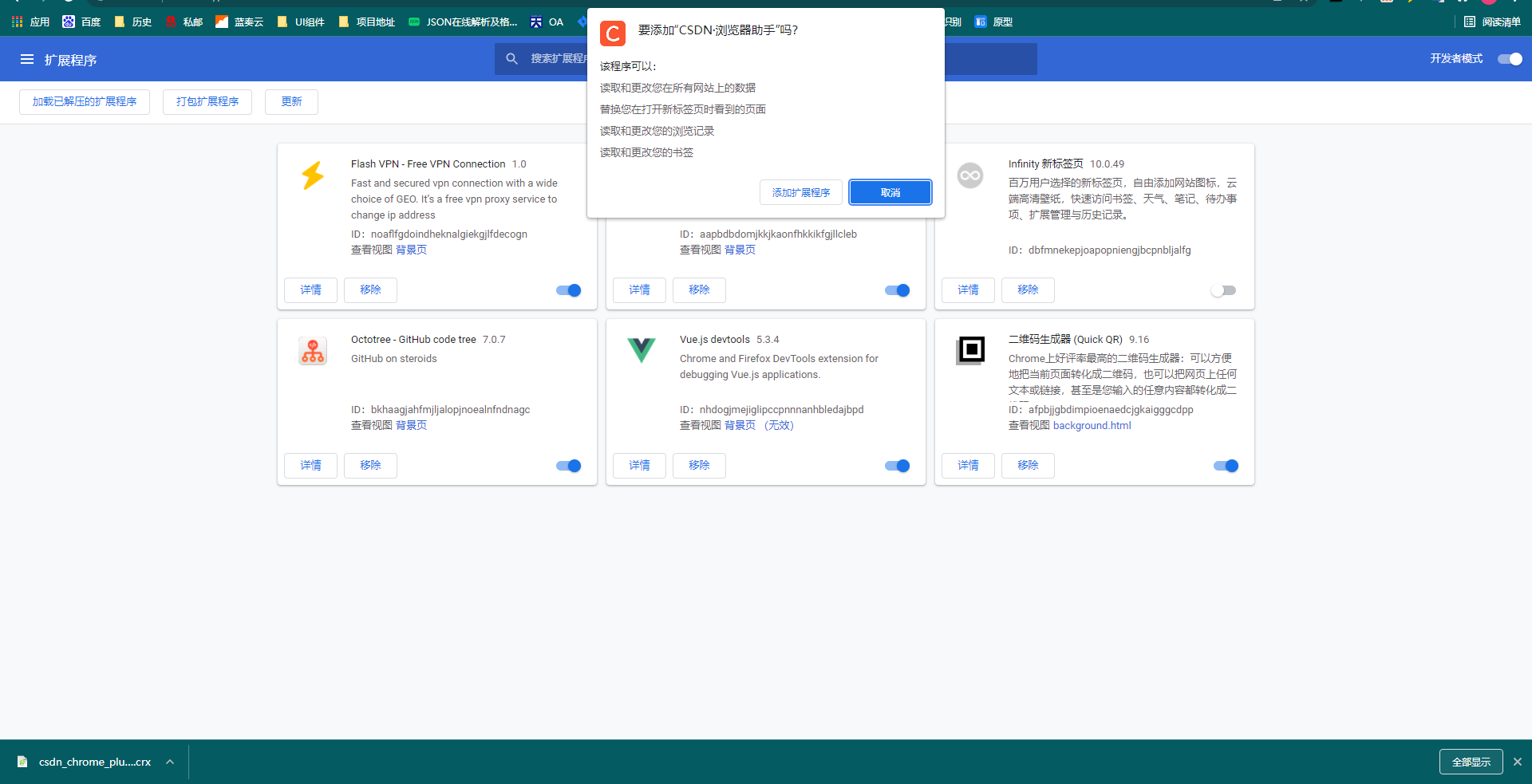This screenshot has width=1532, height=784.
Task: Click the Infinity 新标签页 icon
Action: coord(970,175)
